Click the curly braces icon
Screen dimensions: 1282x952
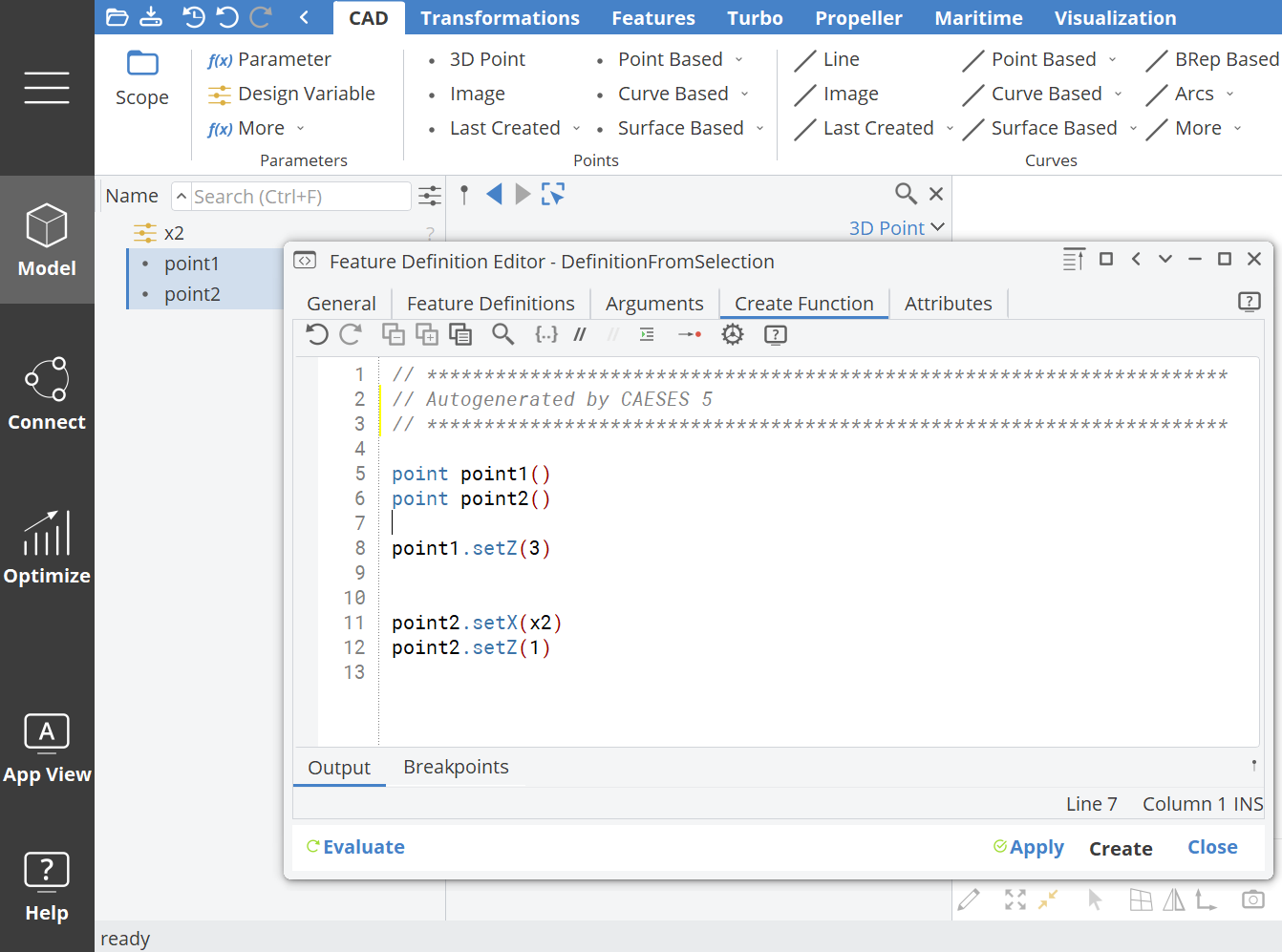(x=546, y=334)
